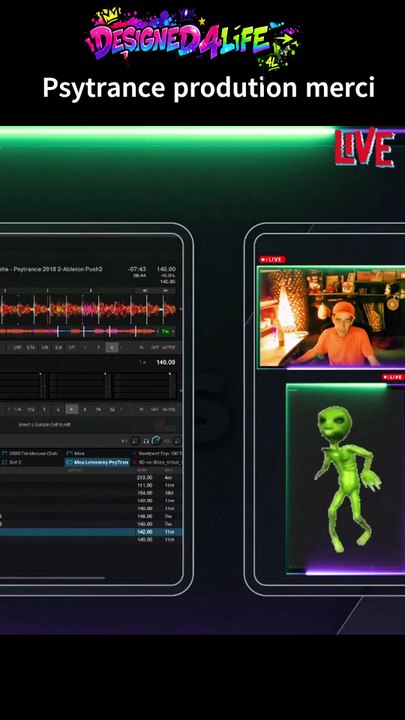Sort the track list by KEY column
Viewport: 405px width, 720px height.
168,470
